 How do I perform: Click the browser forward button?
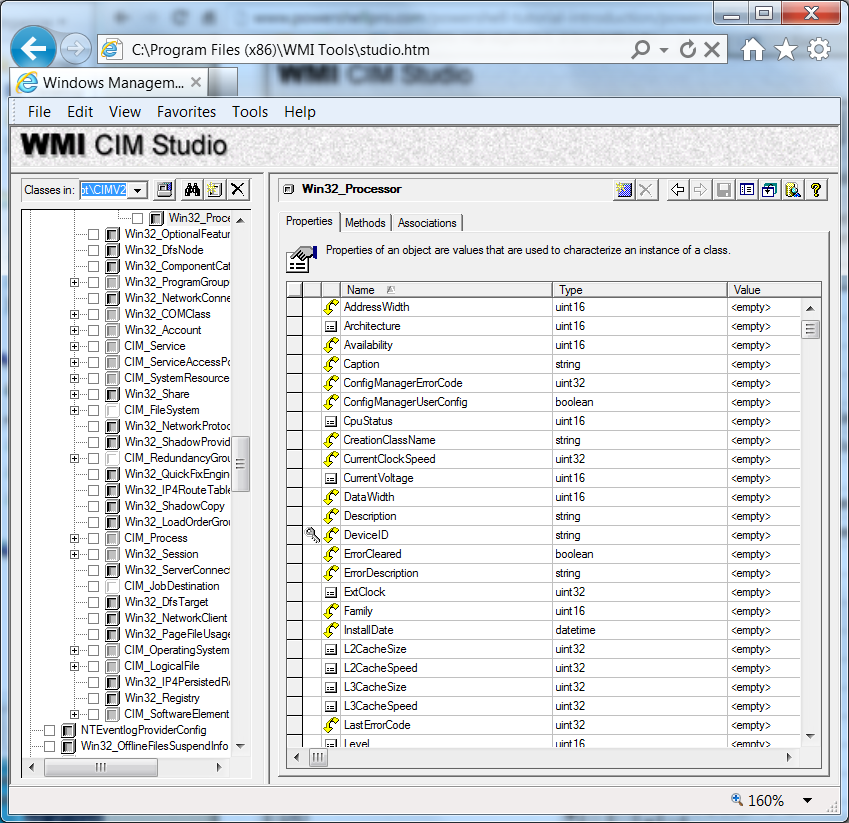(75, 49)
